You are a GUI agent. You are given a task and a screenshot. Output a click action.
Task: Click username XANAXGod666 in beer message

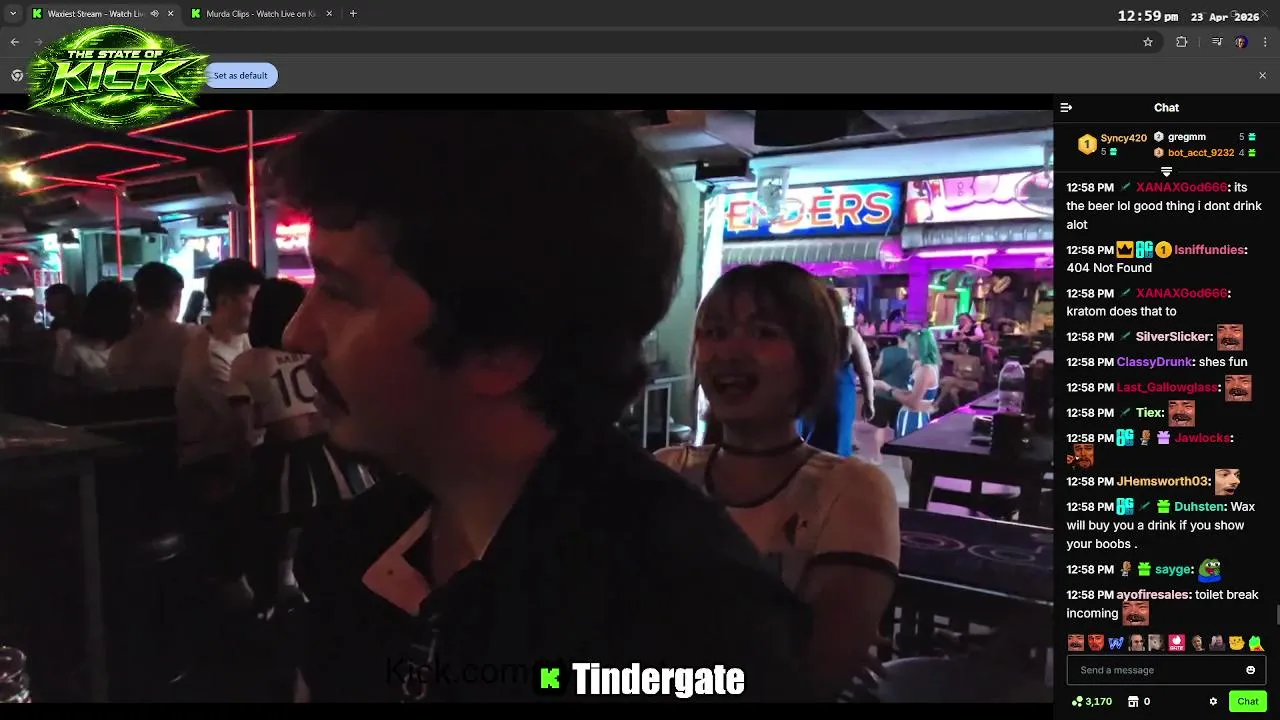coord(1181,187)
